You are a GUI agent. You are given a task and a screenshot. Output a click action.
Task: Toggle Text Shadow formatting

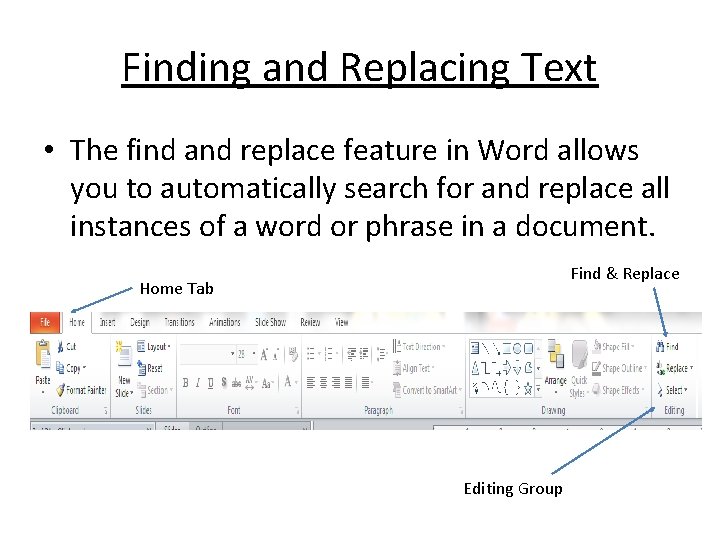(224, 382)
